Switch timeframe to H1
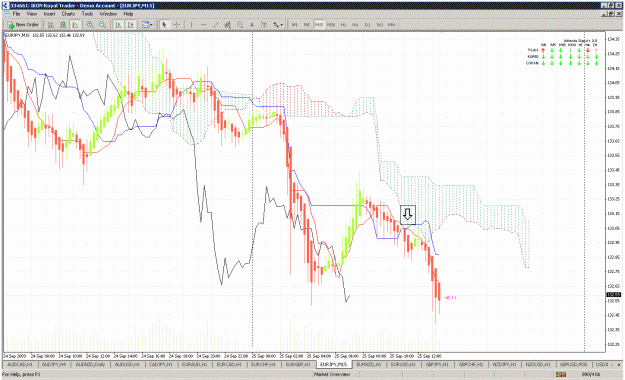 coord(343,25)
